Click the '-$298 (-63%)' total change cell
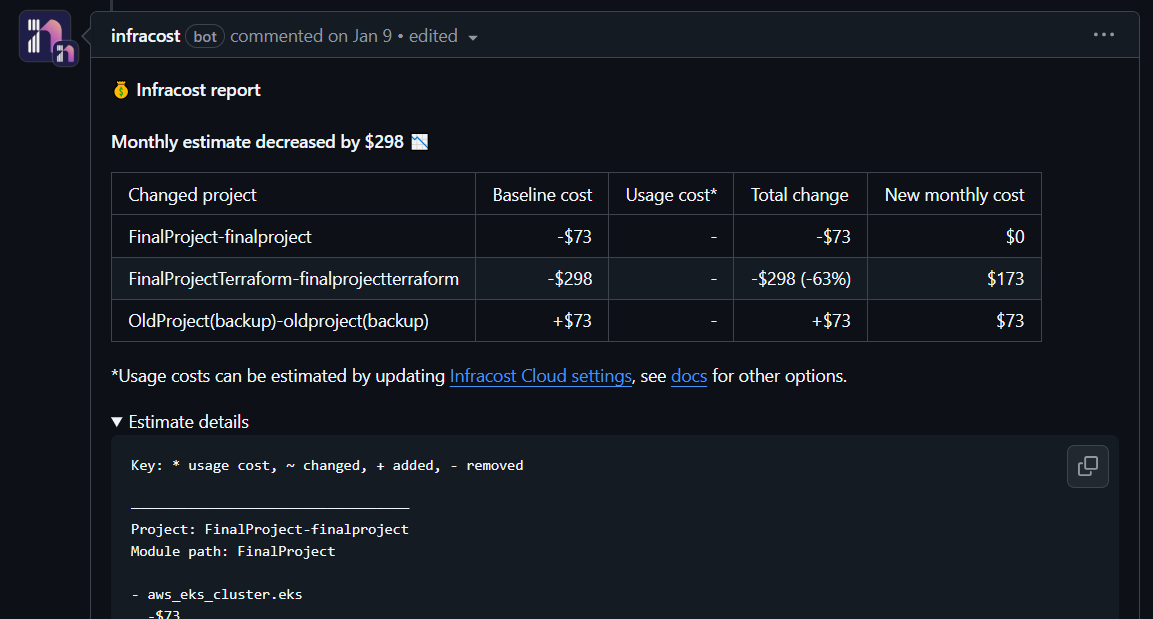Screen dimensions: 1153x619 coord(800,279)
